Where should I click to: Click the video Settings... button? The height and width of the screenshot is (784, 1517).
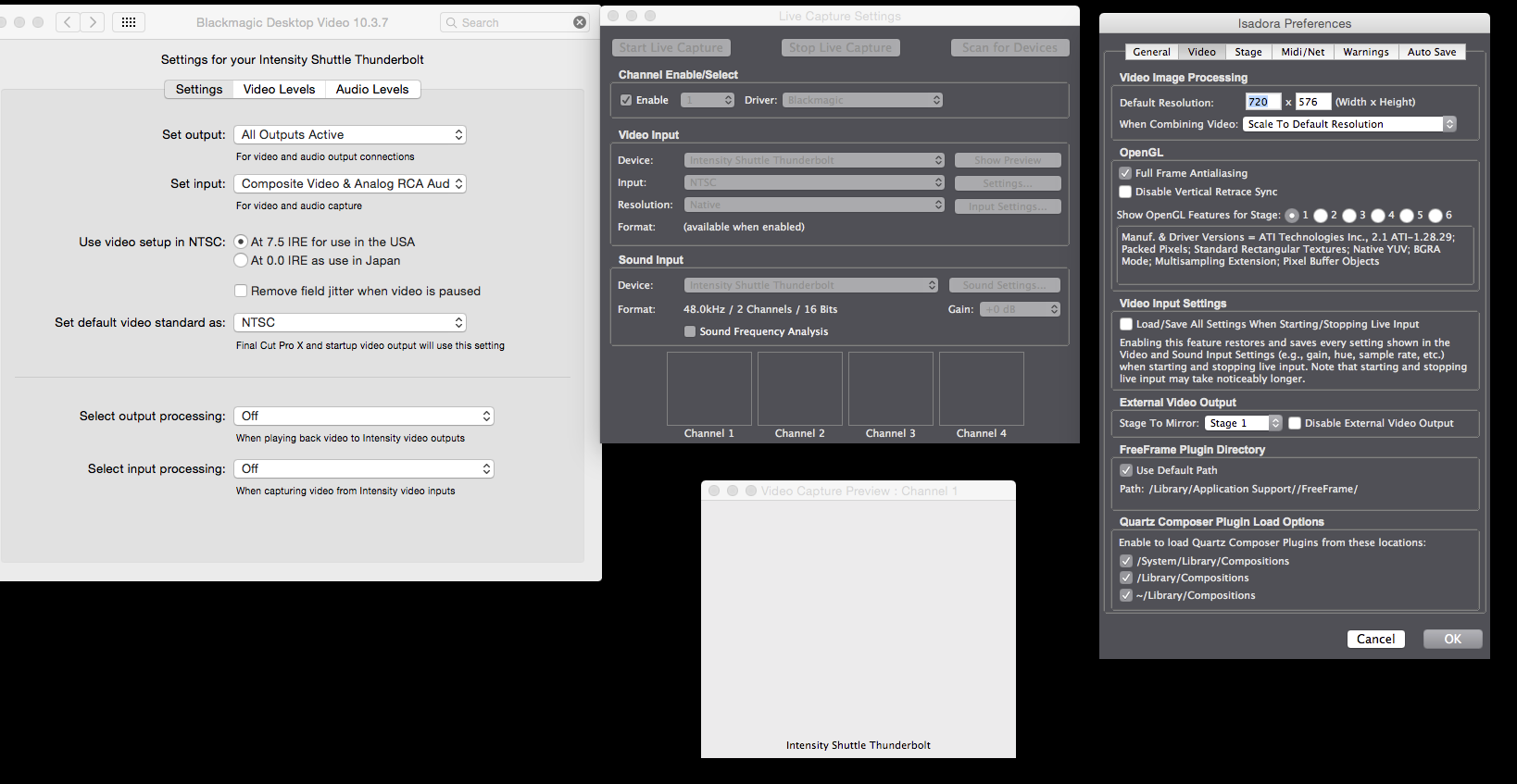click(1008, 183)
